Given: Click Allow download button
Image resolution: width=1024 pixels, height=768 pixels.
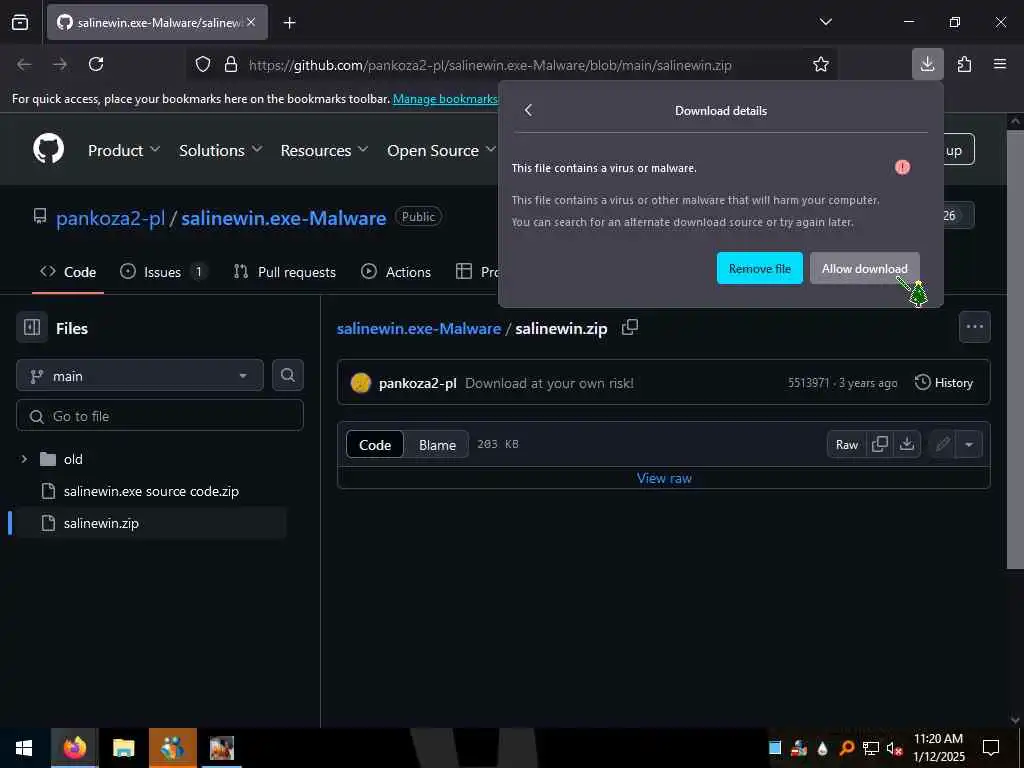Looking at the screenshot, I should pos(865,268).
